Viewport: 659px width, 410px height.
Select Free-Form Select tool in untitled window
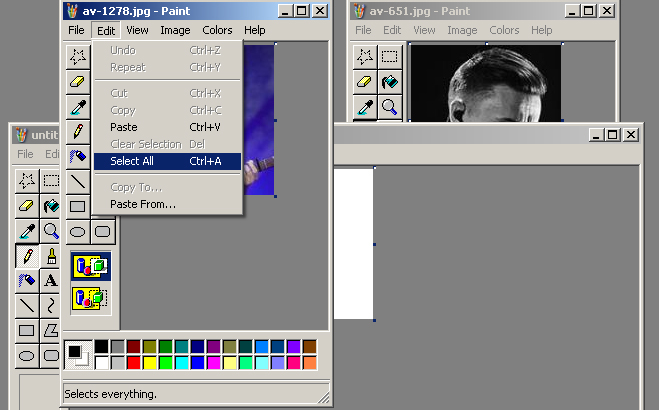coord(27,181)
